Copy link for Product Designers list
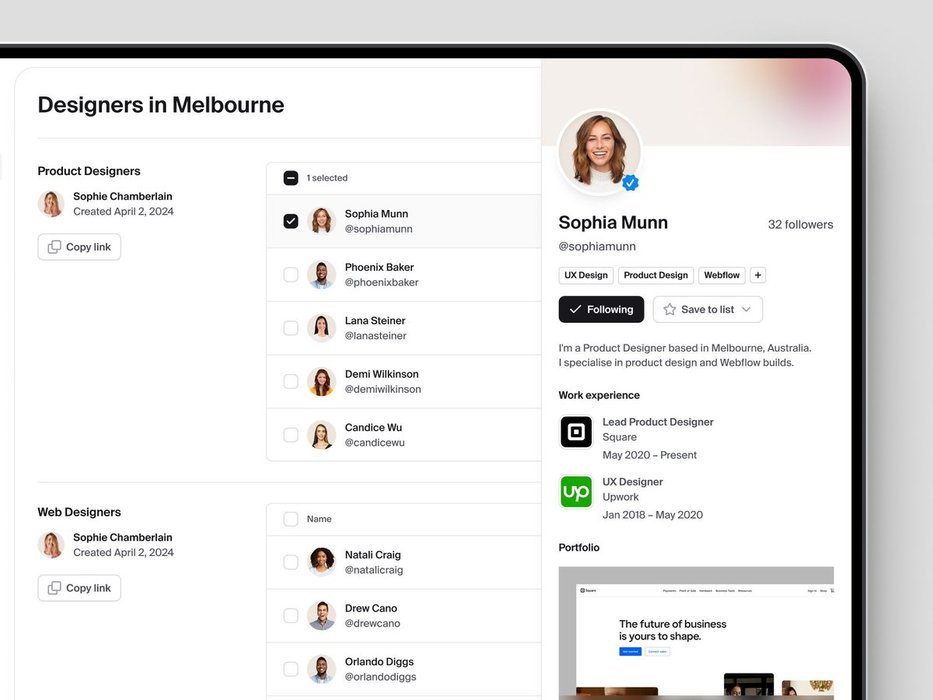 [79, 247]
